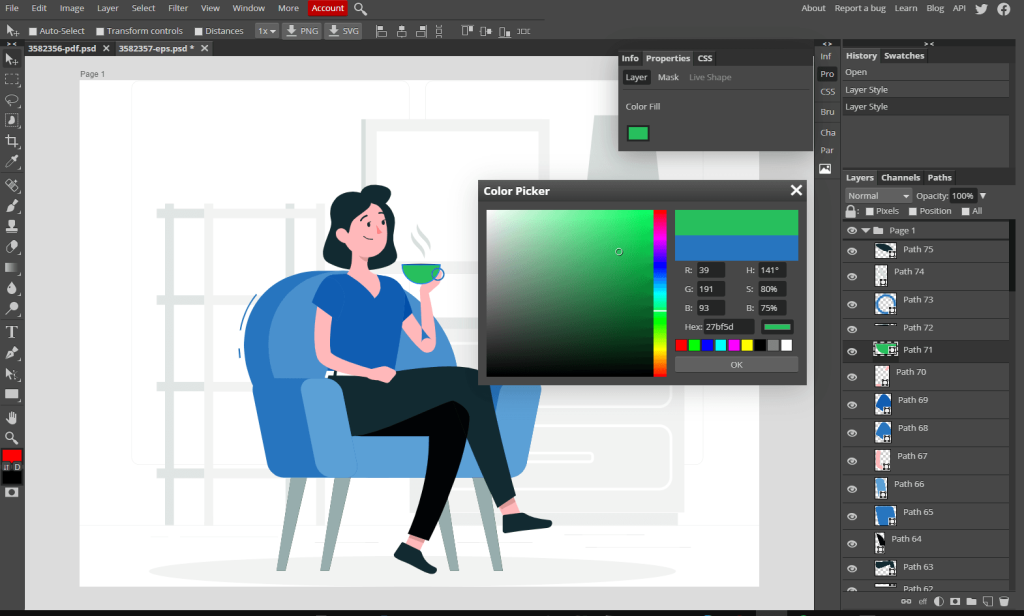Click the red foreground color swatch
This screenshot has width=1024, height=616.
[12, 455]
